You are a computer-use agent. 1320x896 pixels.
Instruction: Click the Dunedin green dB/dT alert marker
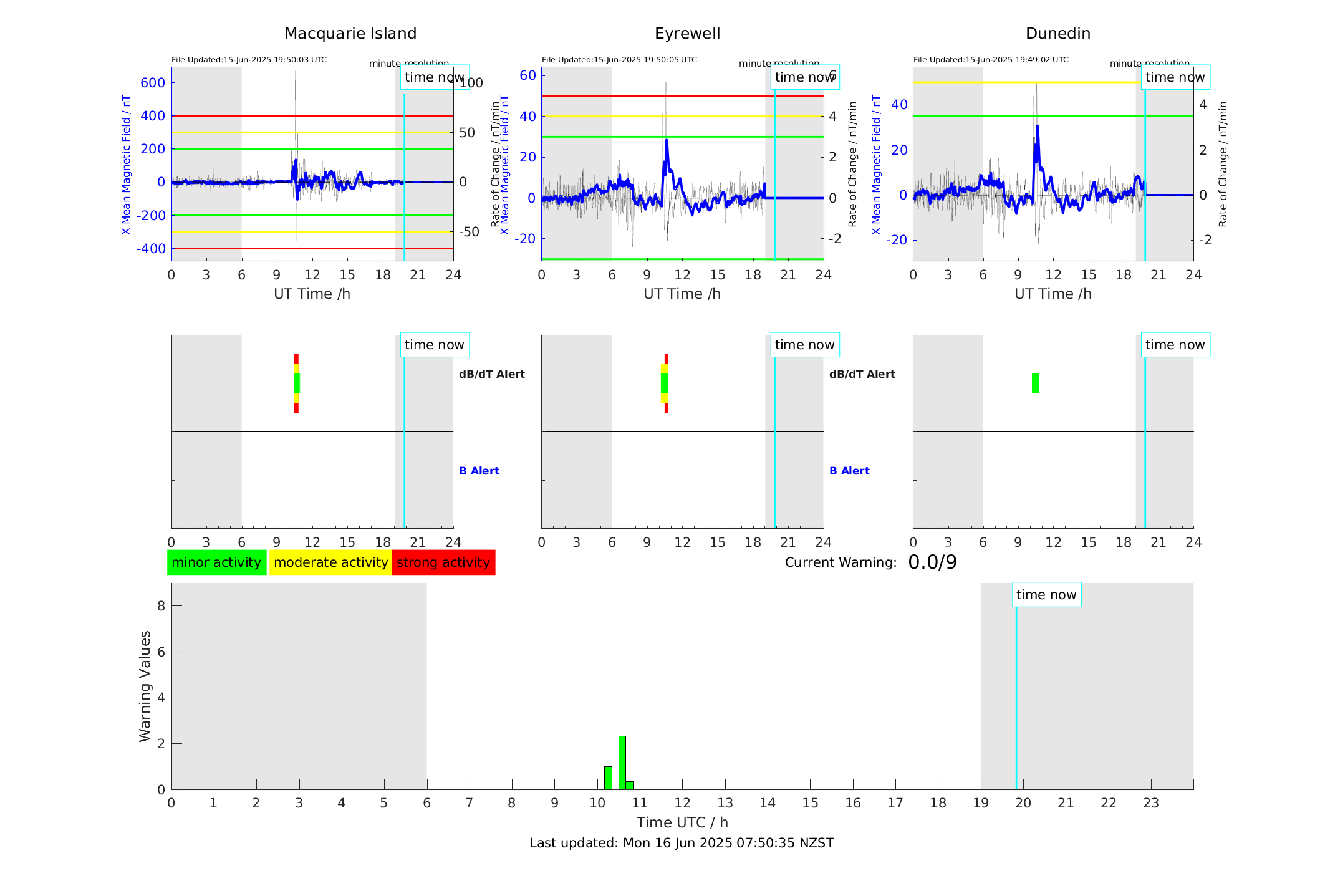point(1035,383)
